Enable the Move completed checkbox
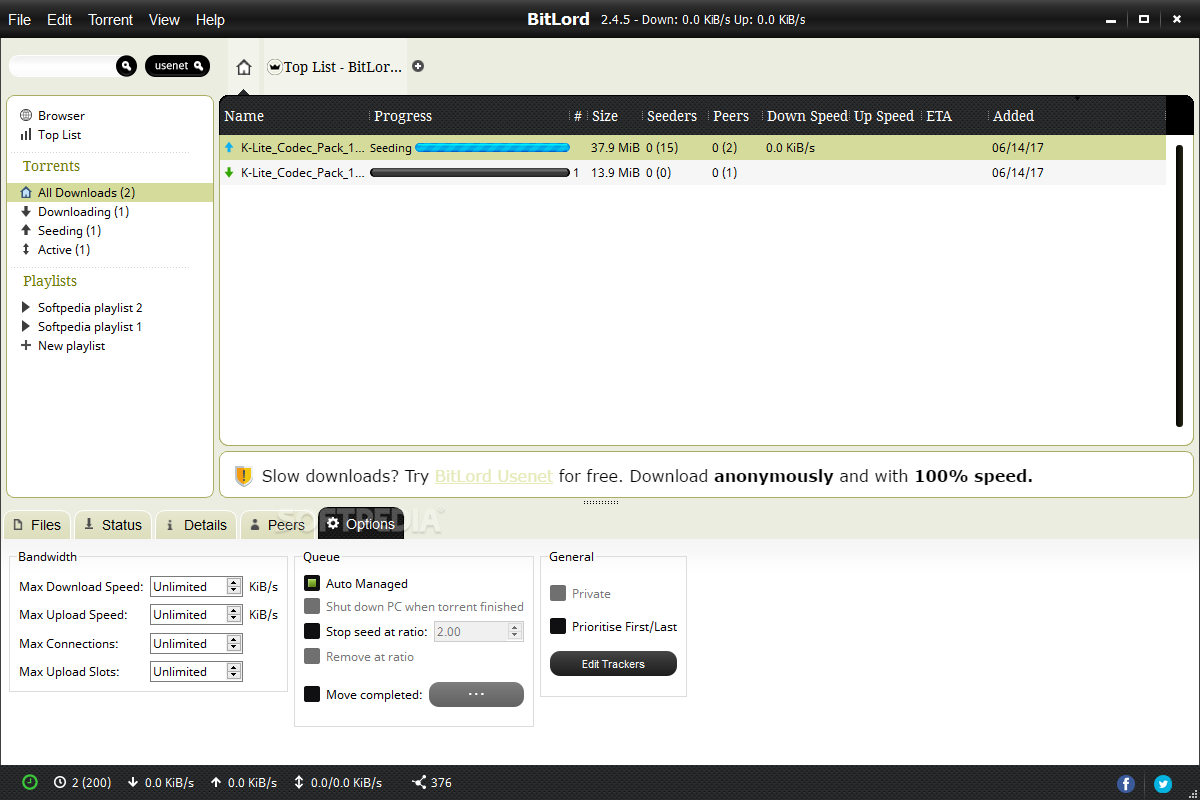 pyautogui.click(x=312, y=694)
